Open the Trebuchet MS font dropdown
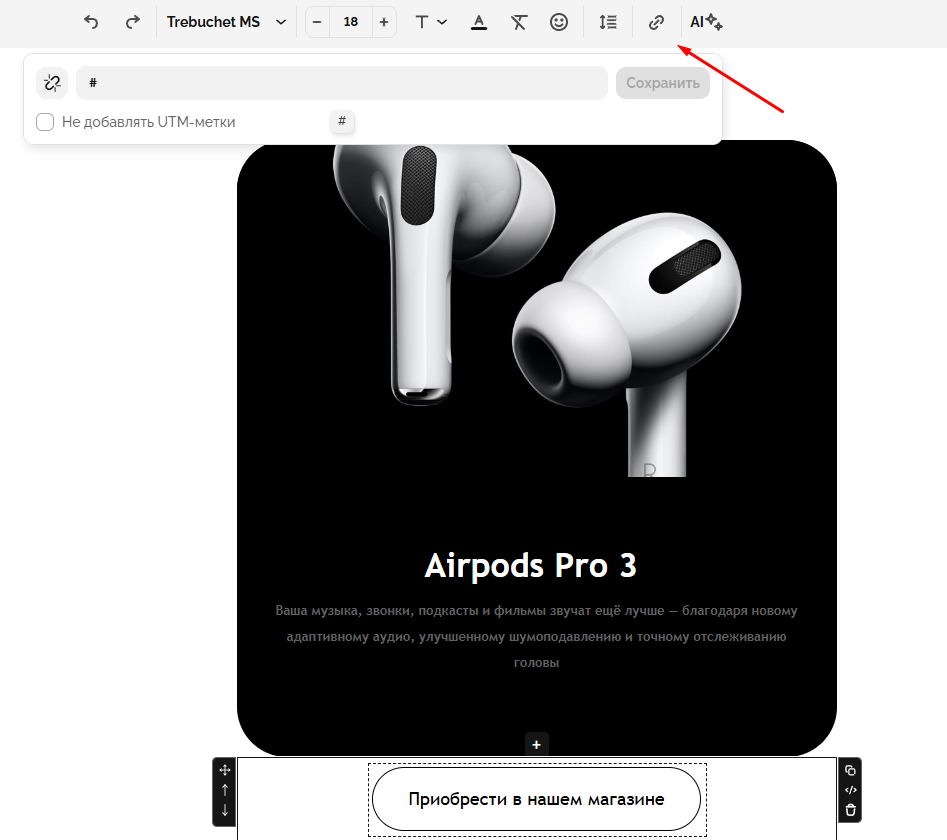The width and height of the screenshot is (947, 840). tap(226, 22)
